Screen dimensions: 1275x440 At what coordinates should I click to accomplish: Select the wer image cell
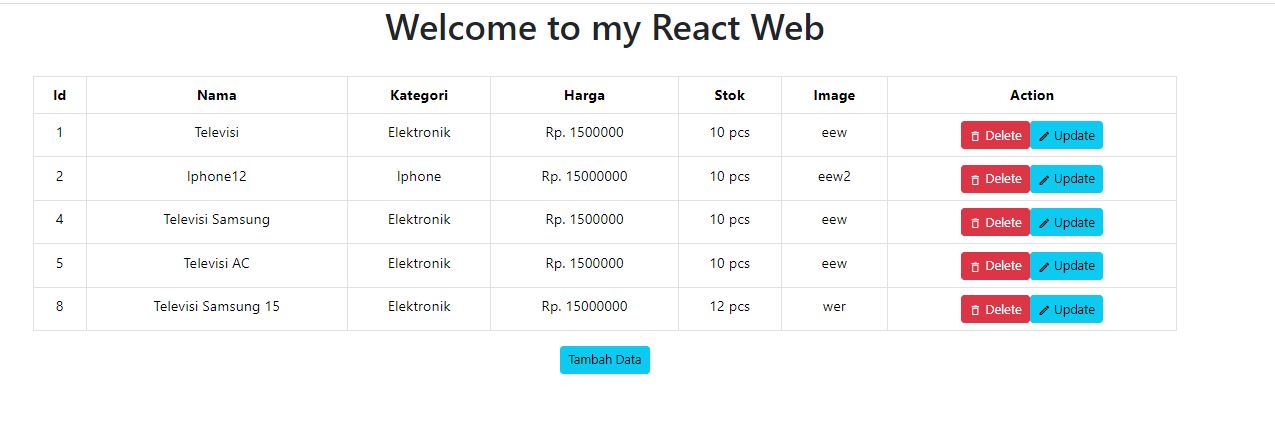click(x=834, y=307)
